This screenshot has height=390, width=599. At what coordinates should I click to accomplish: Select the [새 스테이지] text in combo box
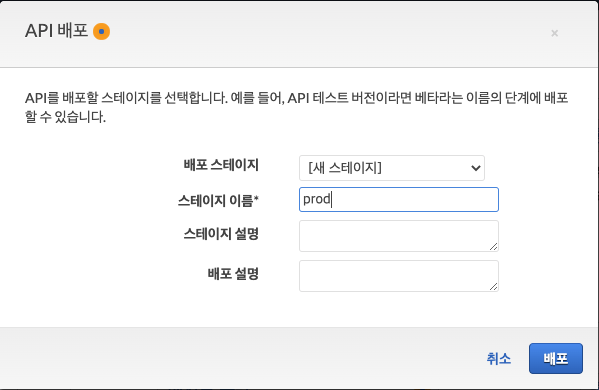click(x=345, y=168)
